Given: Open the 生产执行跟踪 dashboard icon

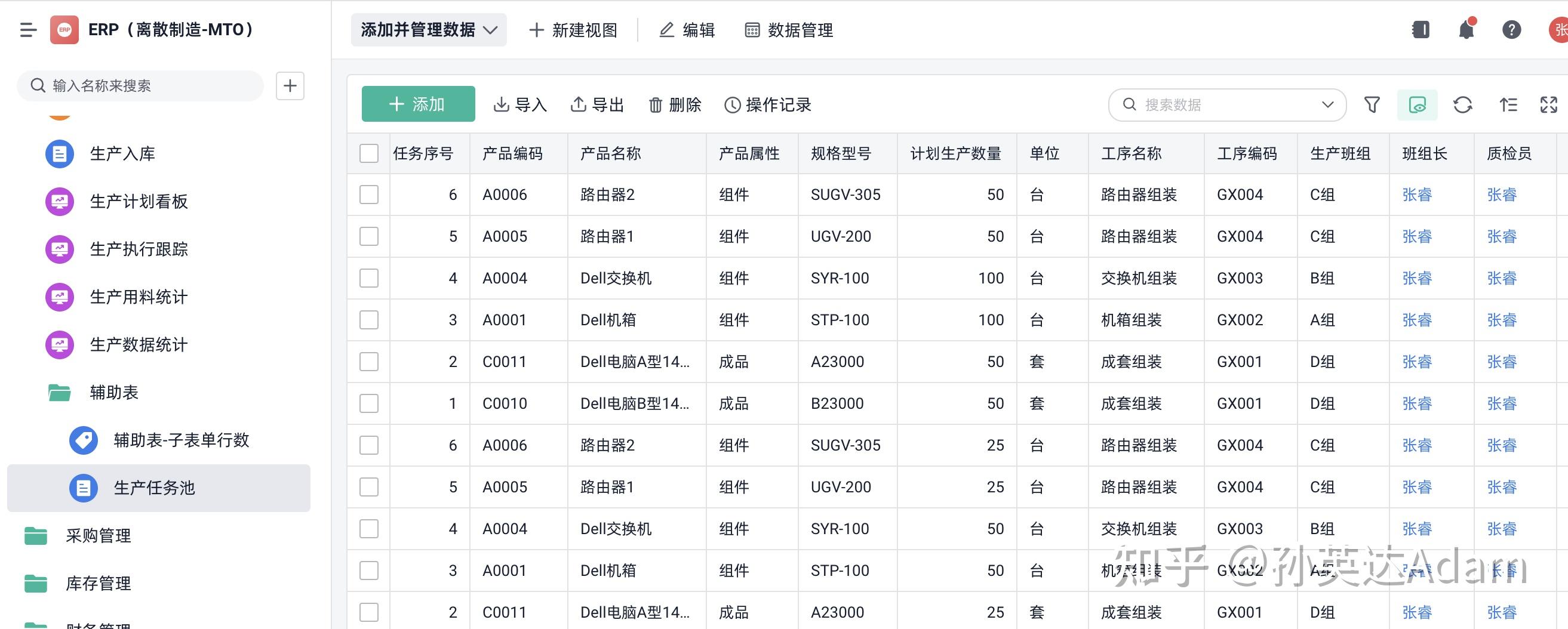Looking at the screenshot, I should coord(60,249).
